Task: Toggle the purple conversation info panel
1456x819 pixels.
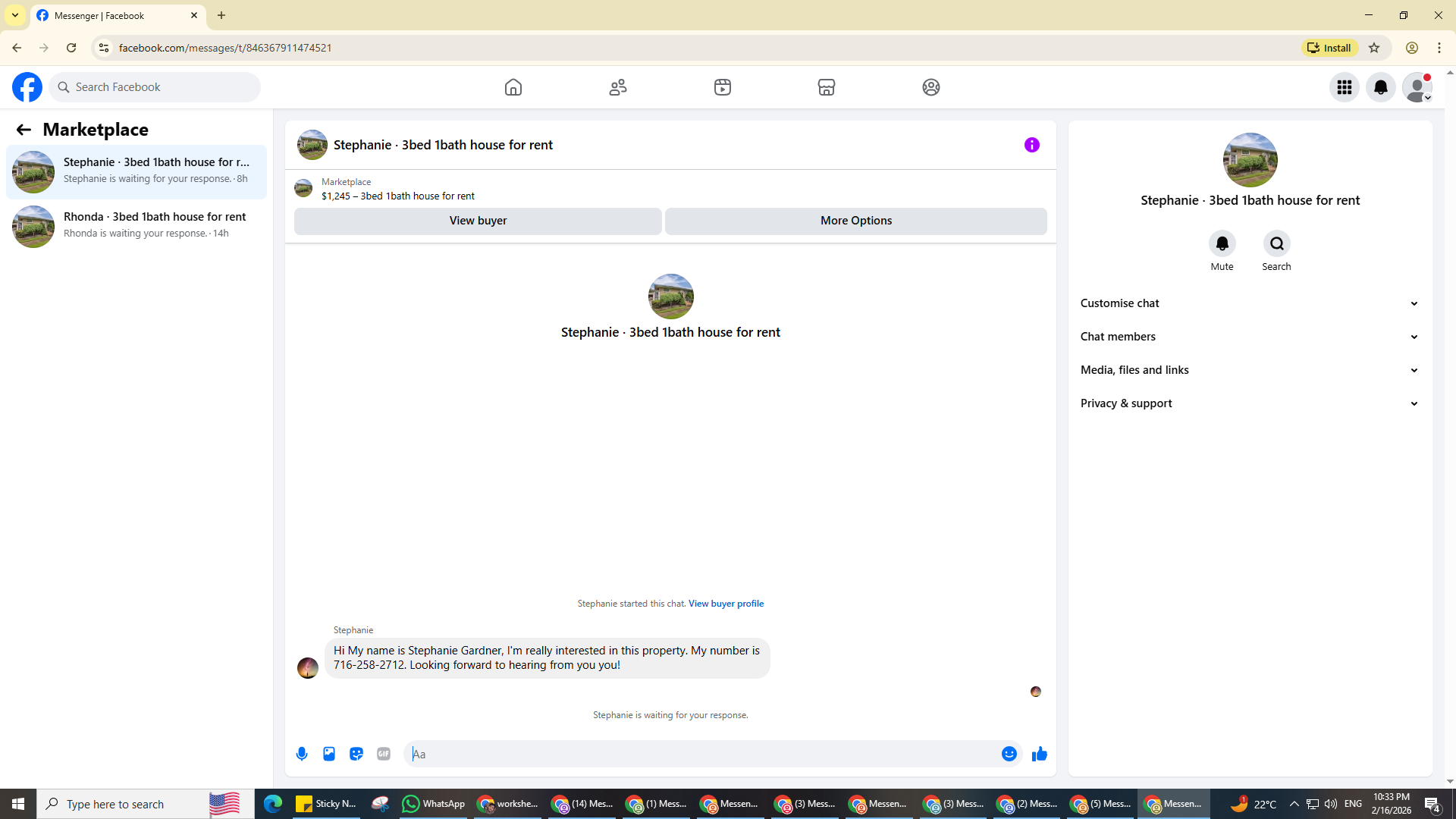Action: pyautogui.click(x=1031, y=145)
